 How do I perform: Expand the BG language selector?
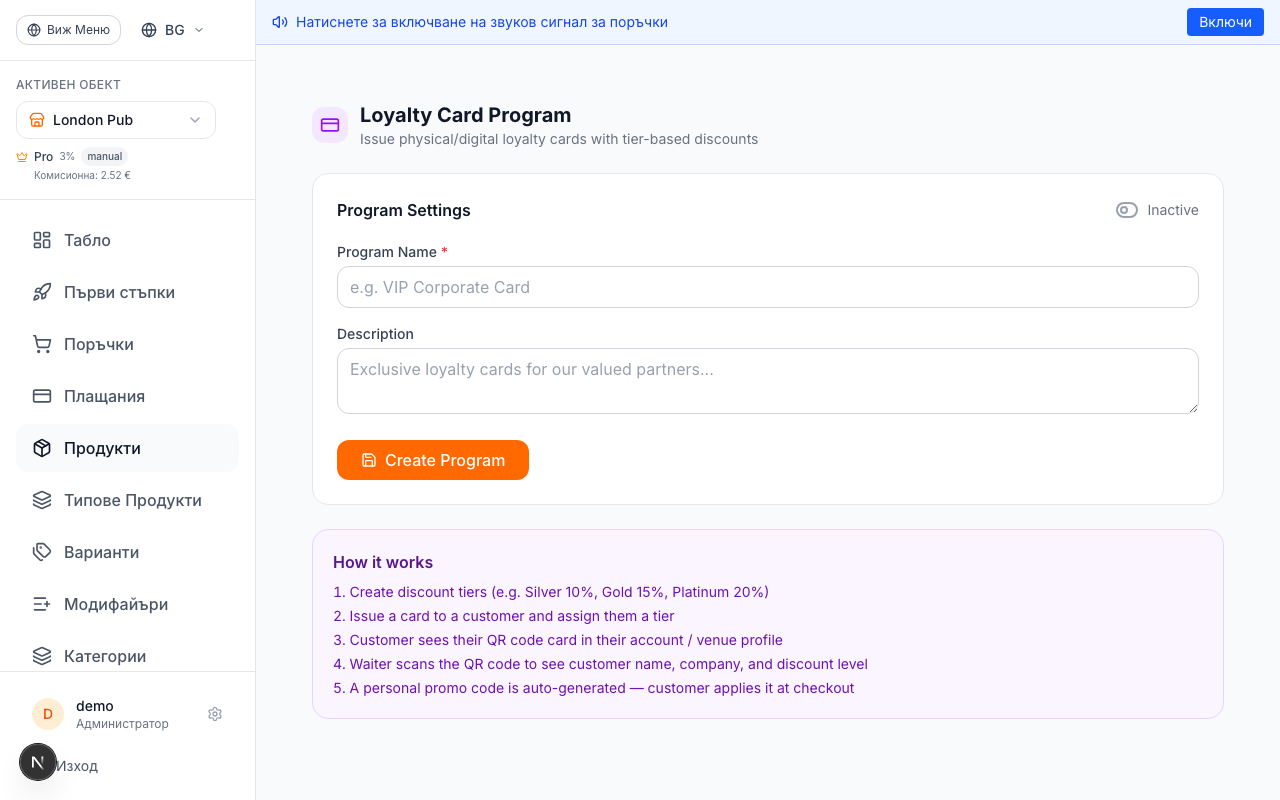pos(173,30)
